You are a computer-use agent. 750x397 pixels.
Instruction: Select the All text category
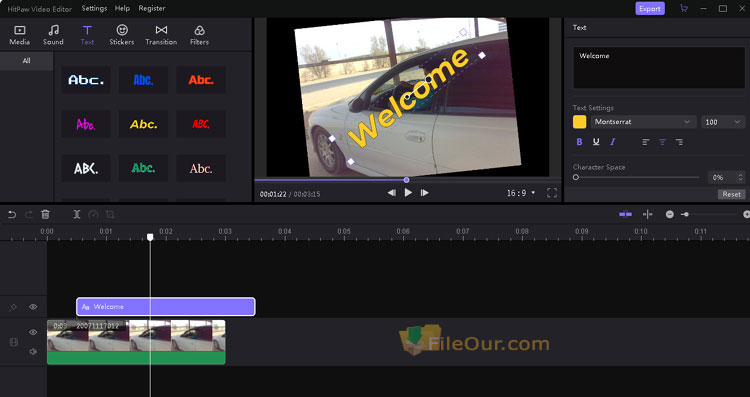click(26, 61)
